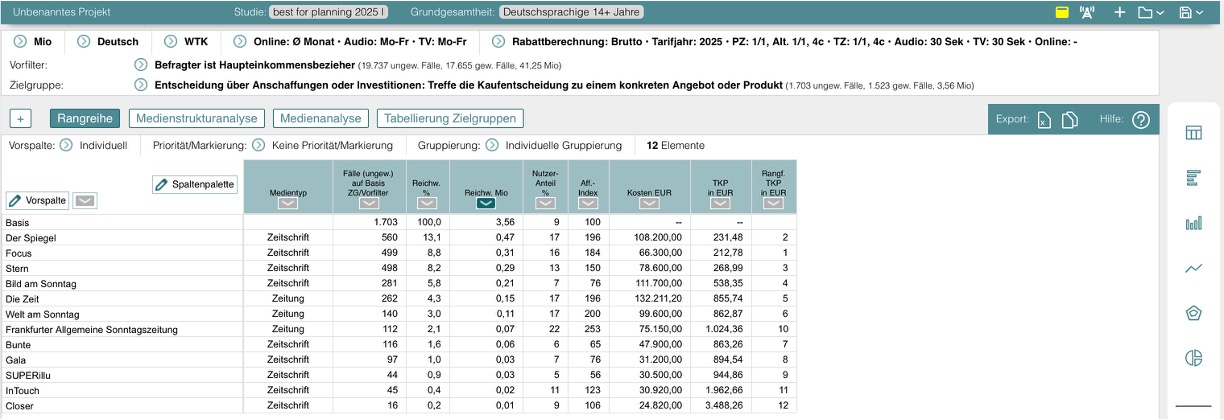Open the Vorspalte Individuell arrow

pos(66,145)
